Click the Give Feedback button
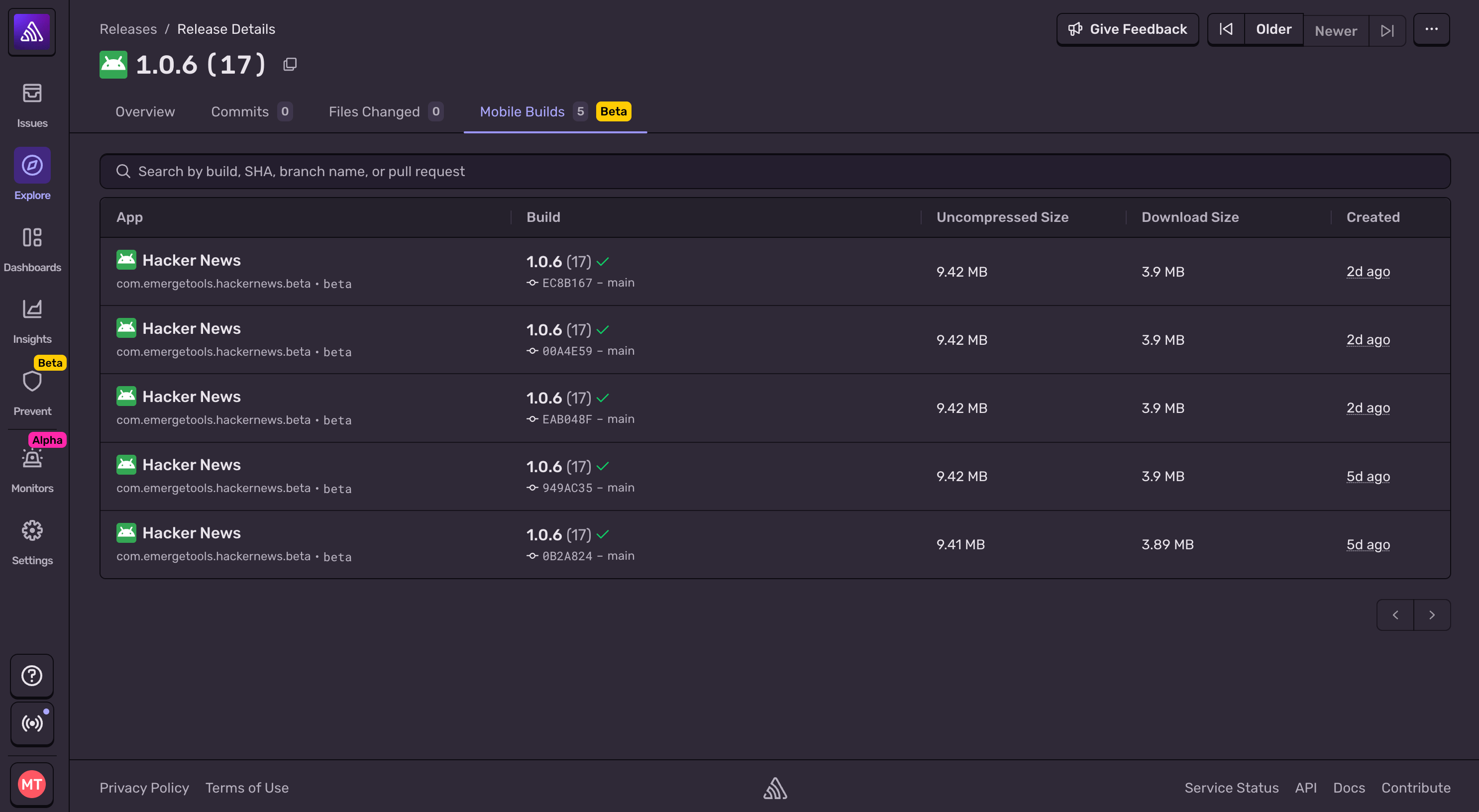The width and height of the screenshot is (1479, 812). (1127, 29)
